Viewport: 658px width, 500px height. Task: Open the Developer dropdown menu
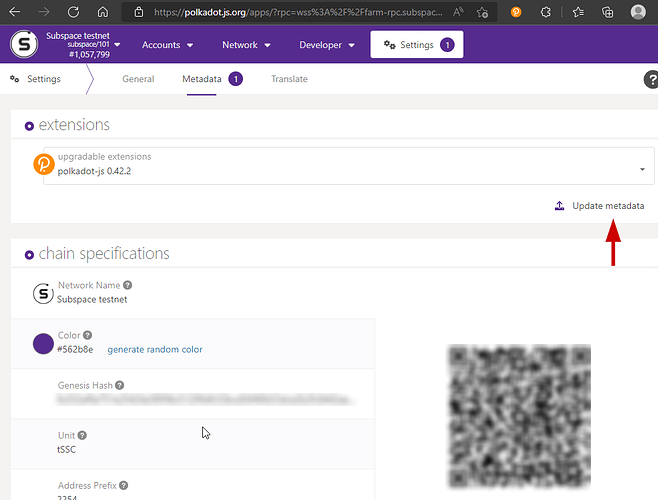tap(327, 45)
